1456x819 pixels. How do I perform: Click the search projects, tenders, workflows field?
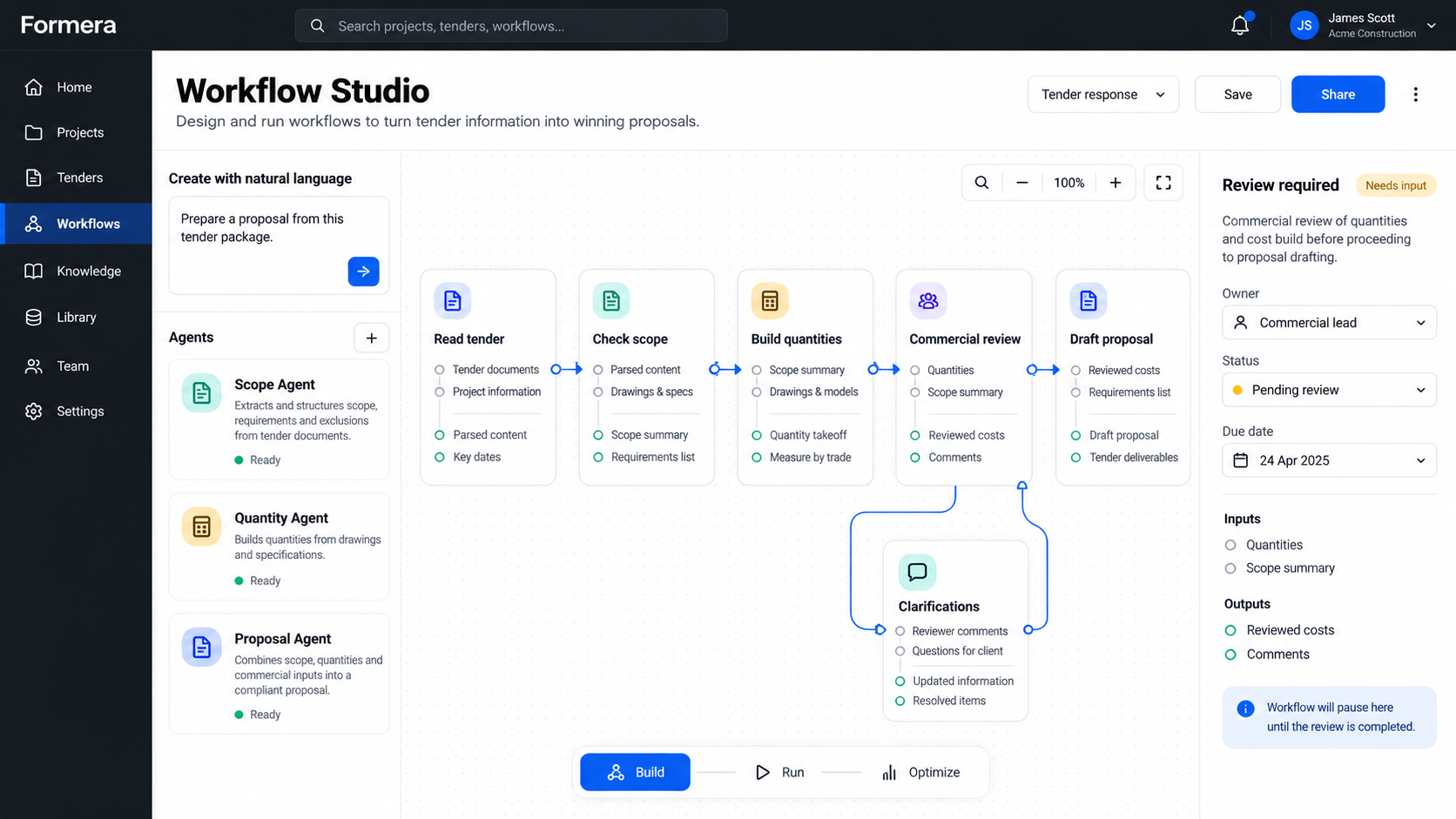(511, 26)
